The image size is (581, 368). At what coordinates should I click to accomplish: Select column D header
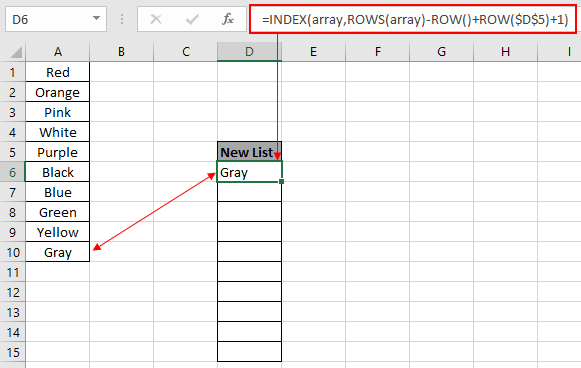(x=249, y=52)
